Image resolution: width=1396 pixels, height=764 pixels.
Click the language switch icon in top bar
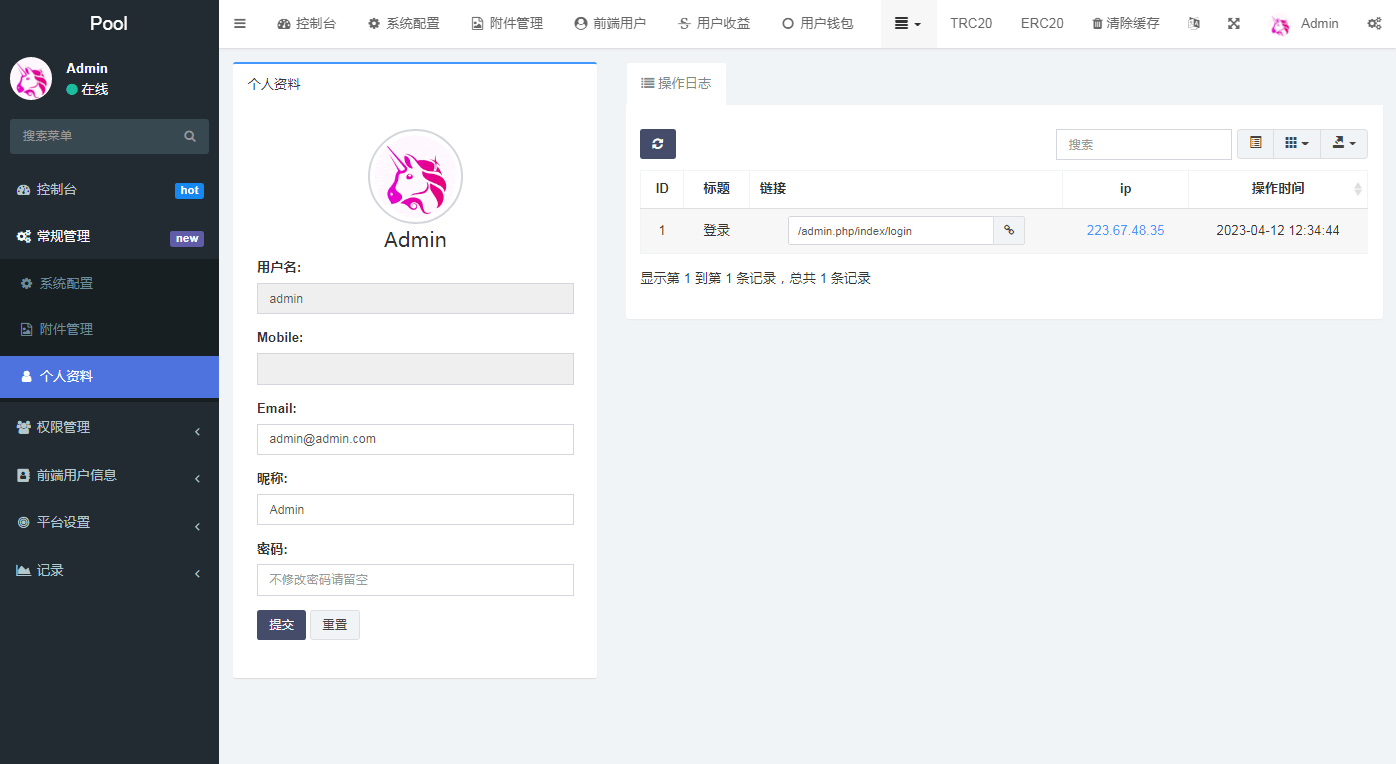pos(1193,23)
